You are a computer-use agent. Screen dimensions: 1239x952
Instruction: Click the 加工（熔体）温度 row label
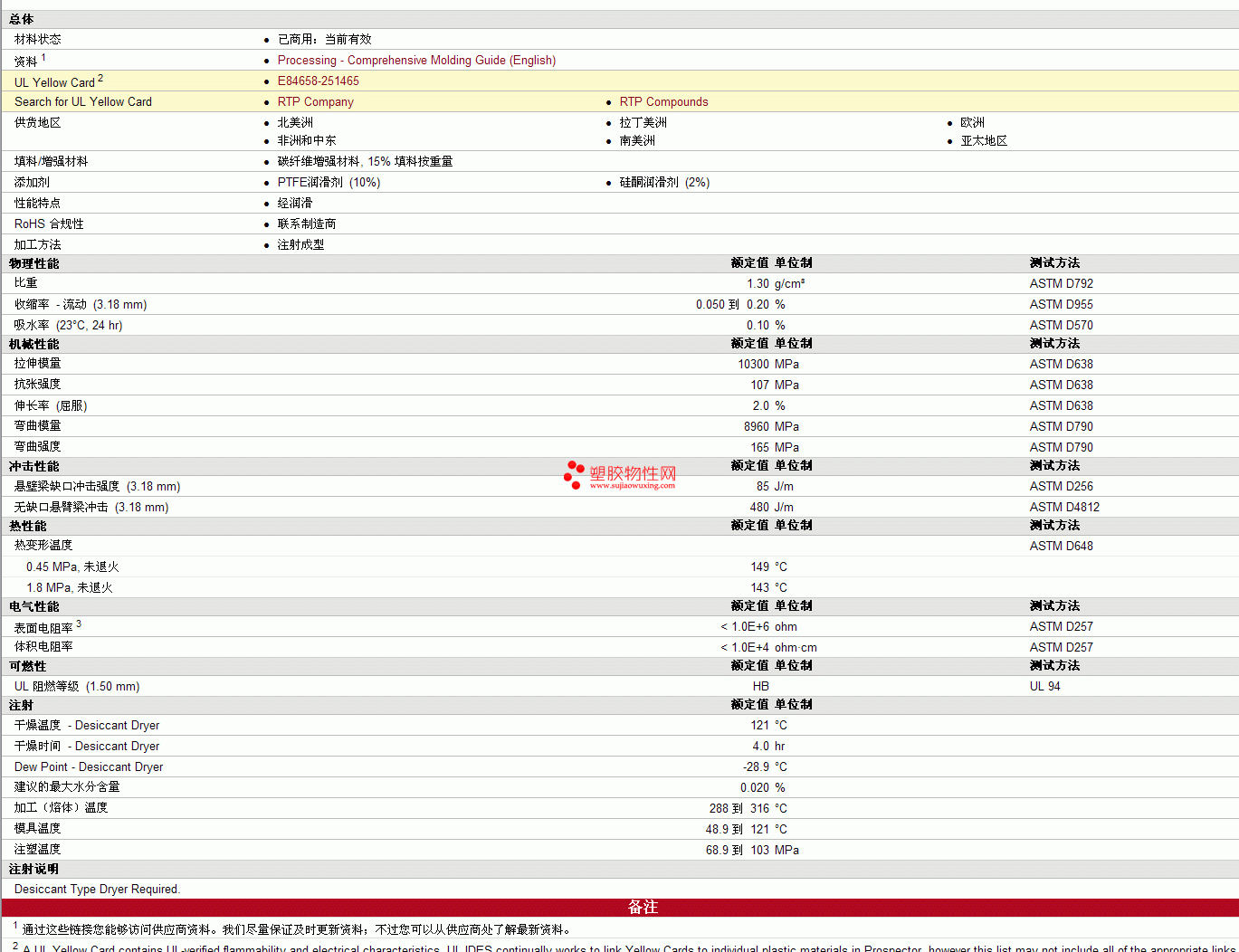pos(62,807)
